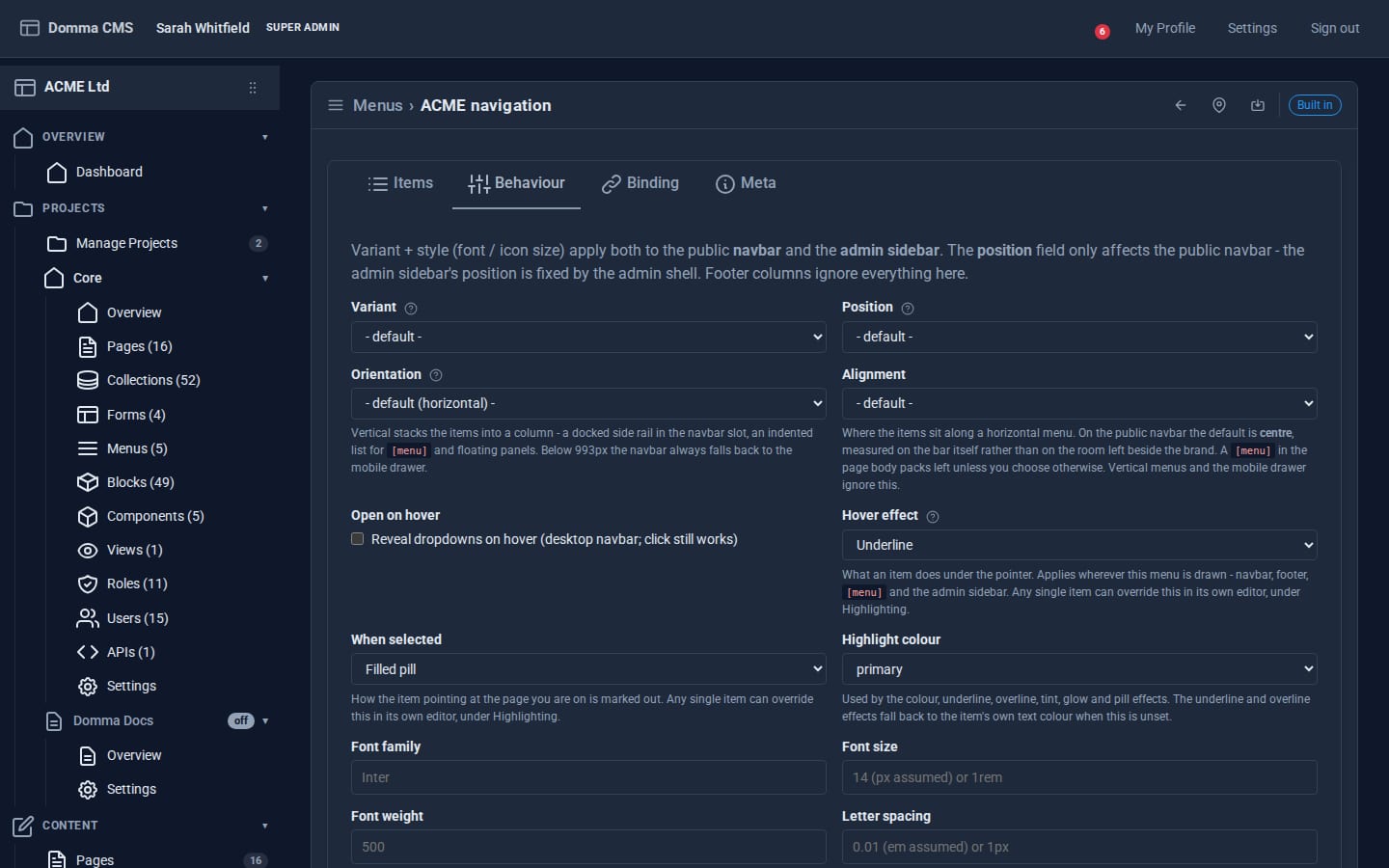1389x868 pixels.
Task: Open the Orientation dropdown
Action: pos(588,403)
